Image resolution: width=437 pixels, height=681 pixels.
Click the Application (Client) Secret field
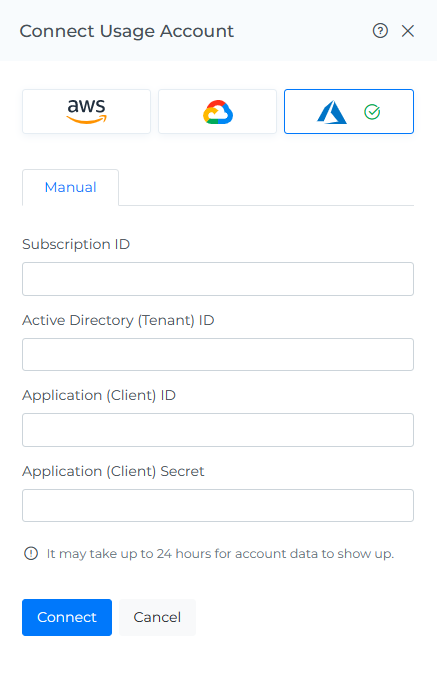click(x=218, y=506)
